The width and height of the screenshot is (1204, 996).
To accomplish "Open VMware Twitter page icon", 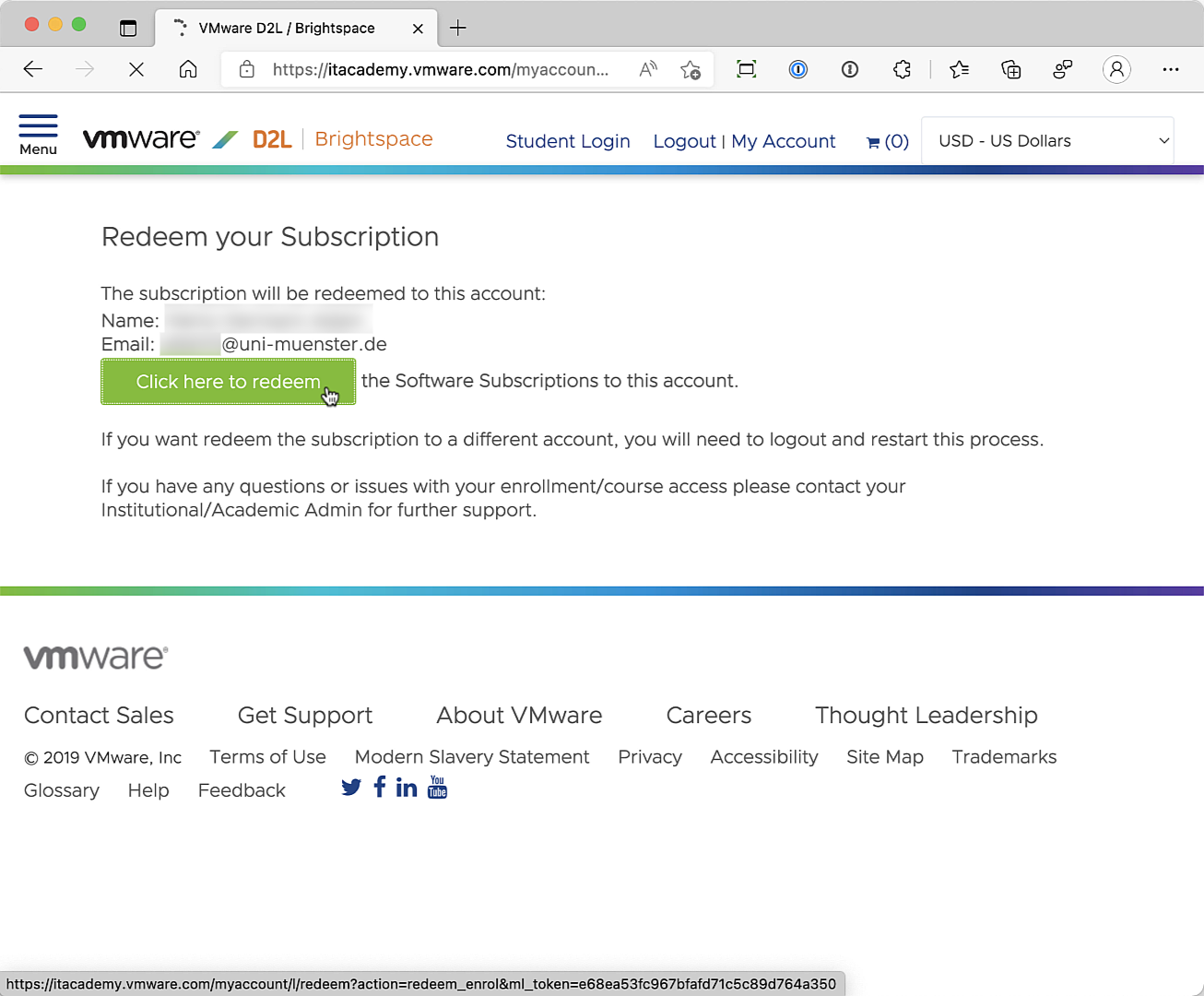I will point(351,788).
